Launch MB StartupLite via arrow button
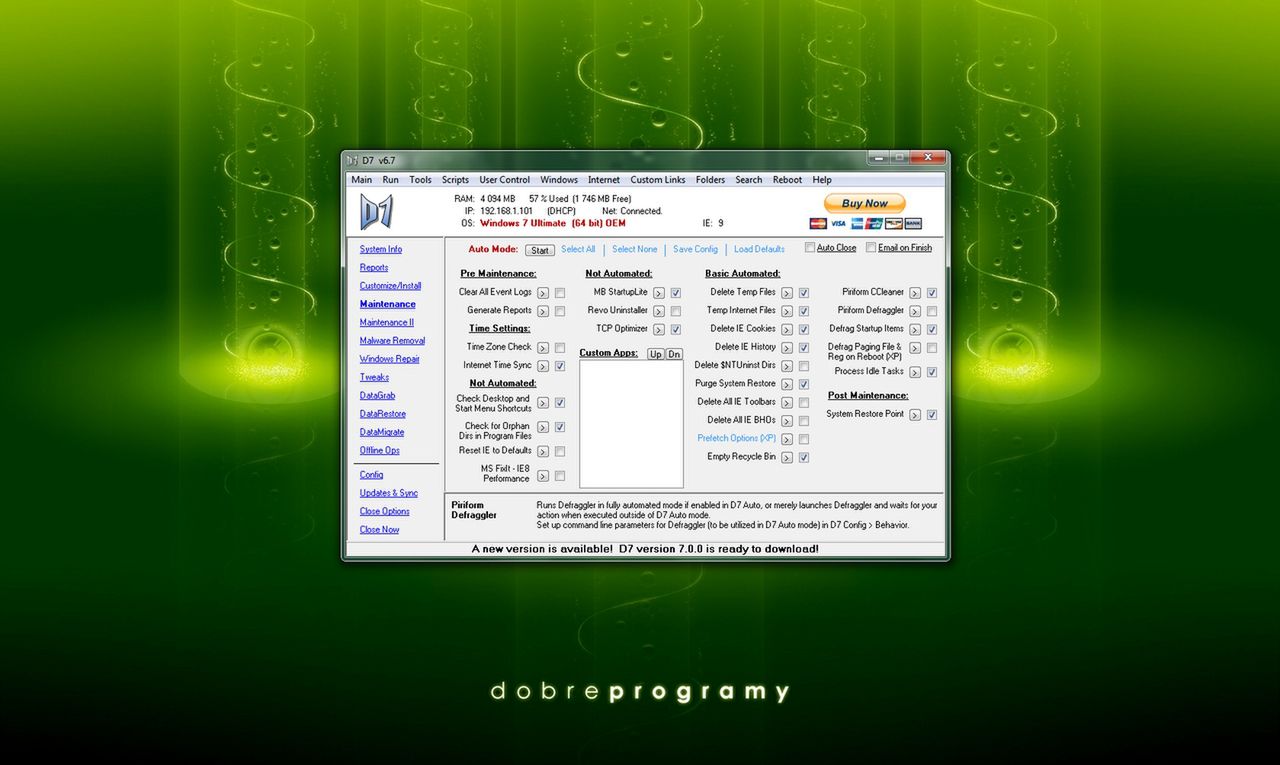The image size is (1280, 765). [659, 293]
